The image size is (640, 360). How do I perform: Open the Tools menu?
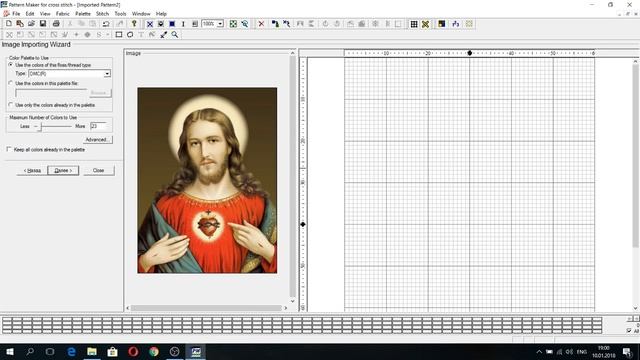(x=120, y=13)
